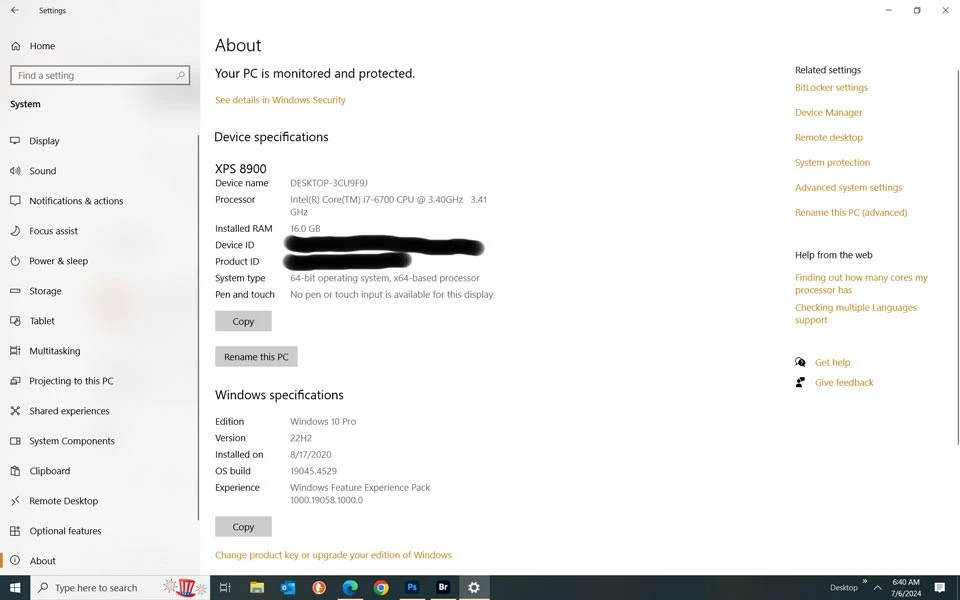
Task: Open Checking multiple Languages support link
Action: pyautogui.click(x=856, y=313)
